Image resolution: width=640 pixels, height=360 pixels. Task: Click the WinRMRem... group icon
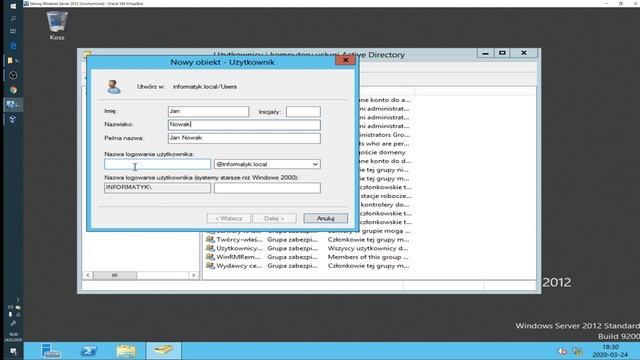tap(210, 257)
